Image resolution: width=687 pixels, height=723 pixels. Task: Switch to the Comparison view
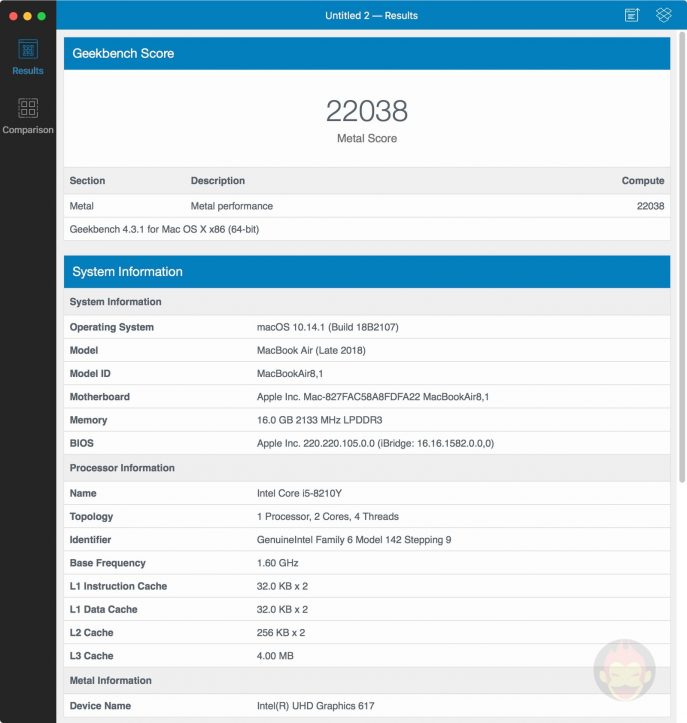coord(28,116)
